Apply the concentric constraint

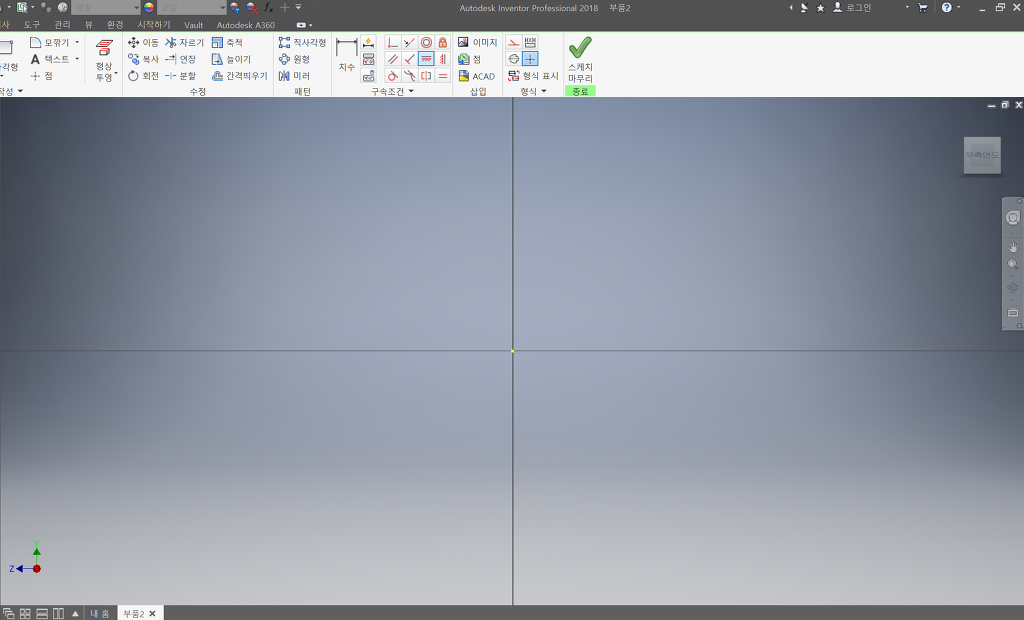pyautogui.click(x=426, y=42)
